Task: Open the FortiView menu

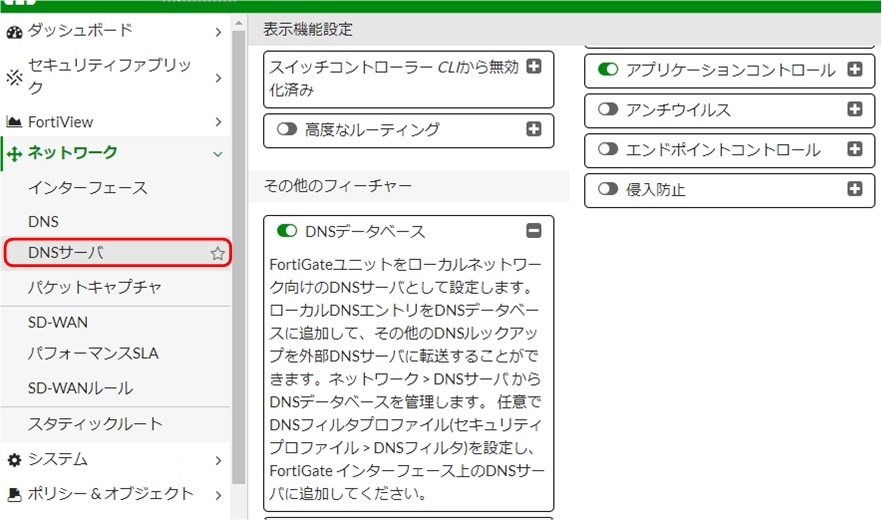Action: 115,122
